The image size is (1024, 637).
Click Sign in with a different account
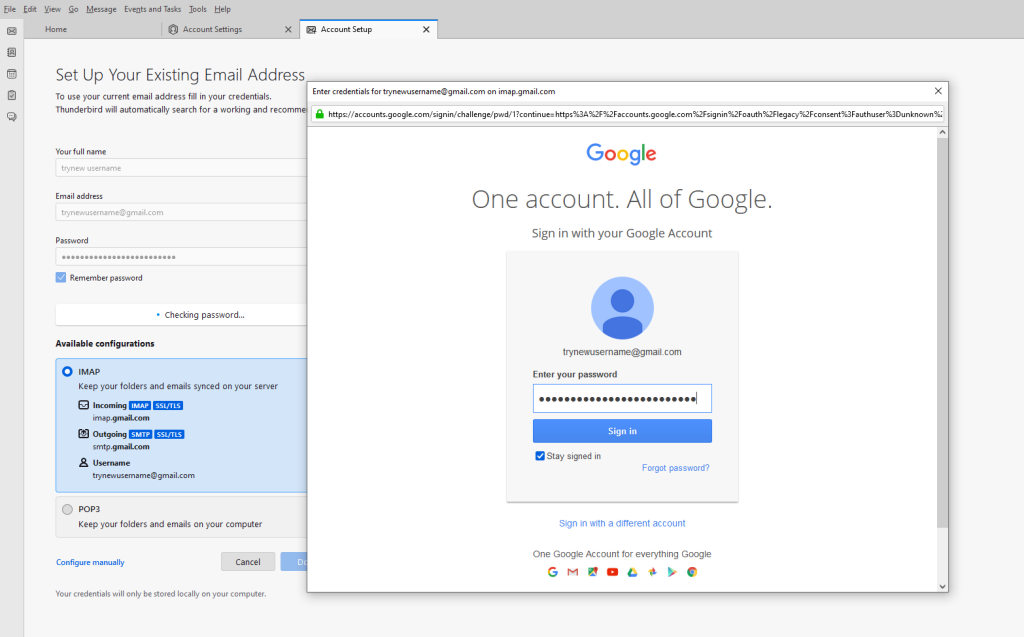point(622,523)
